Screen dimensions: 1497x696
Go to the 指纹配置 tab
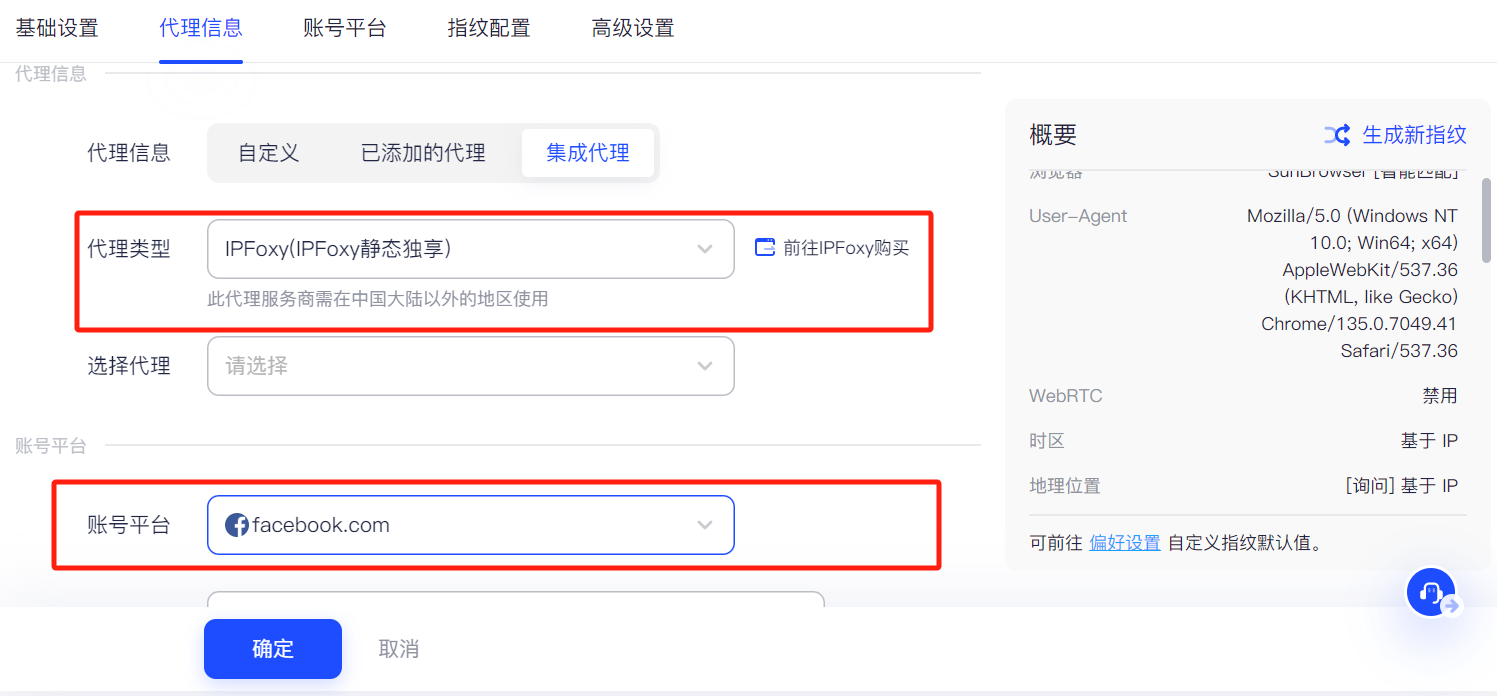tap(489, 28)
